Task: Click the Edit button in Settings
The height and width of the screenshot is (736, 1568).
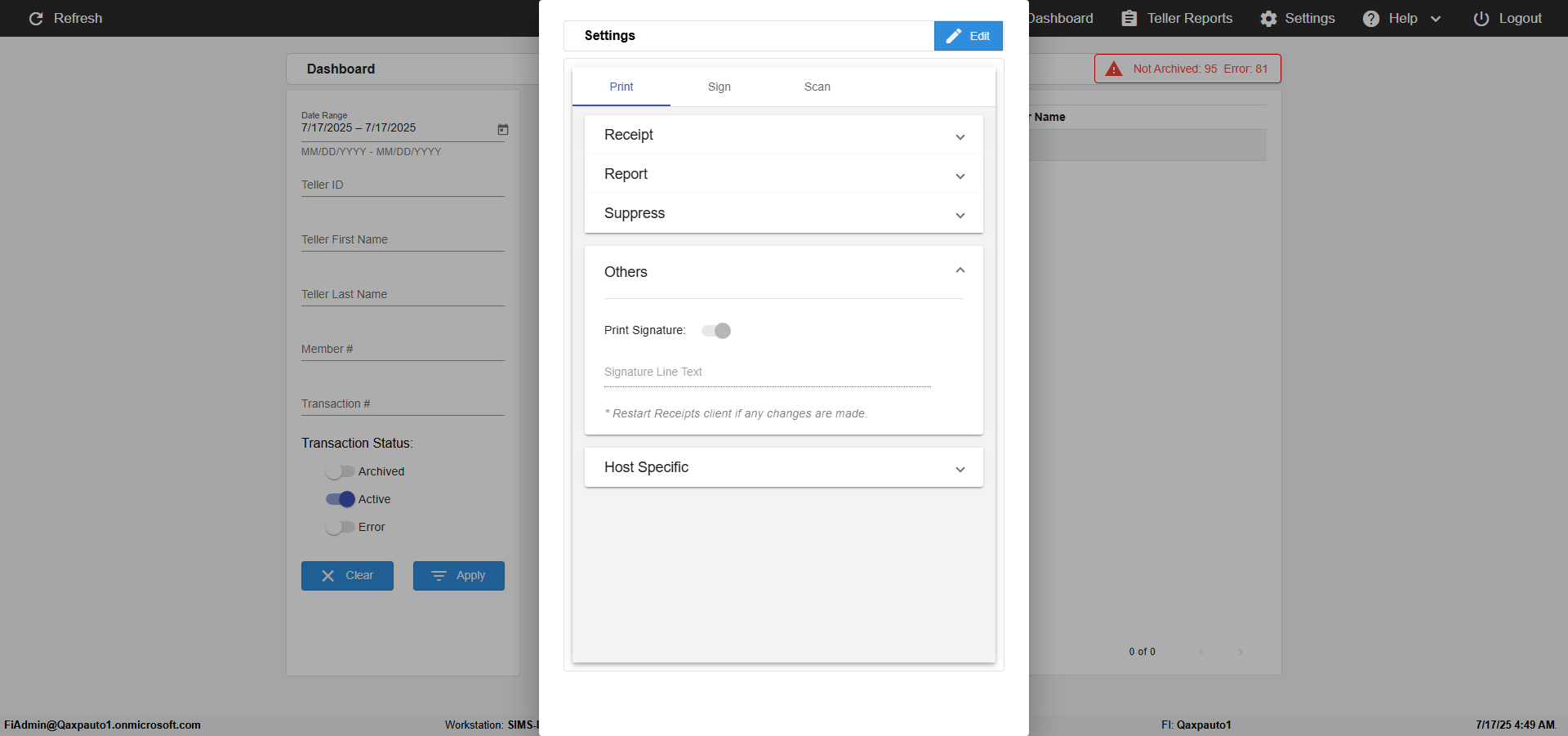Action: click(x=969, y=36)
